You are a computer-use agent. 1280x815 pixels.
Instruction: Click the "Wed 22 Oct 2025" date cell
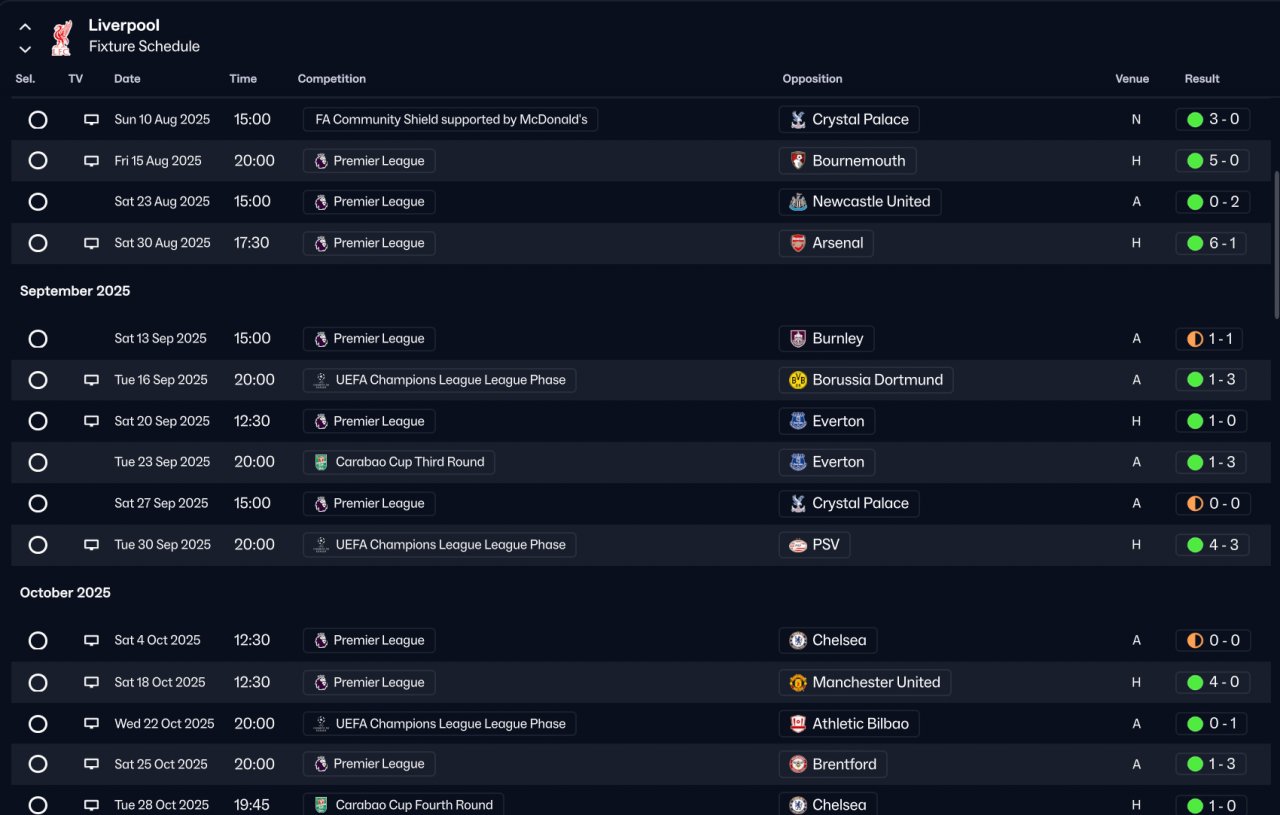165,724
